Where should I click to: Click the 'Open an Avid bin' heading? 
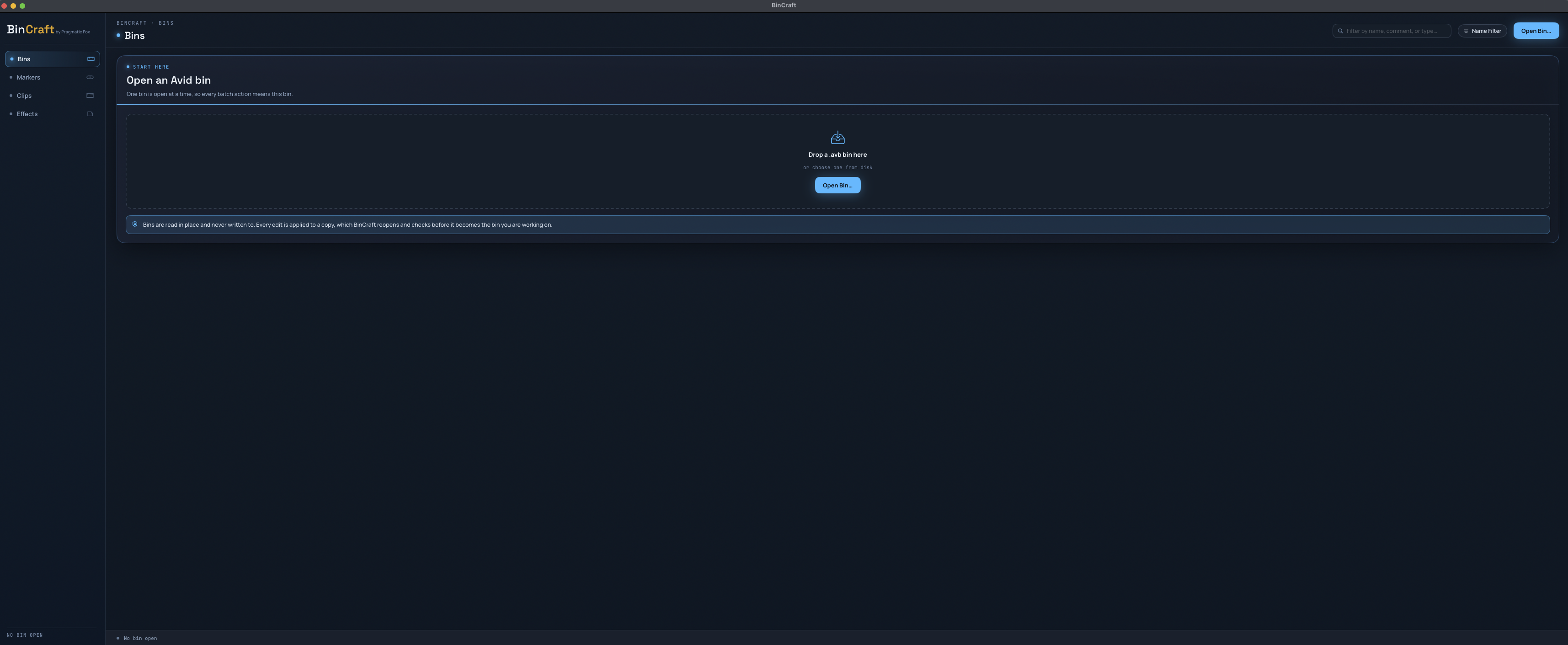click(169, 80)
